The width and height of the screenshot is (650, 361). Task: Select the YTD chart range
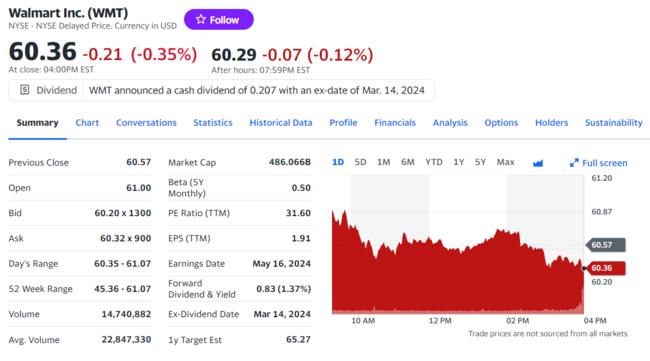point(434,162)
